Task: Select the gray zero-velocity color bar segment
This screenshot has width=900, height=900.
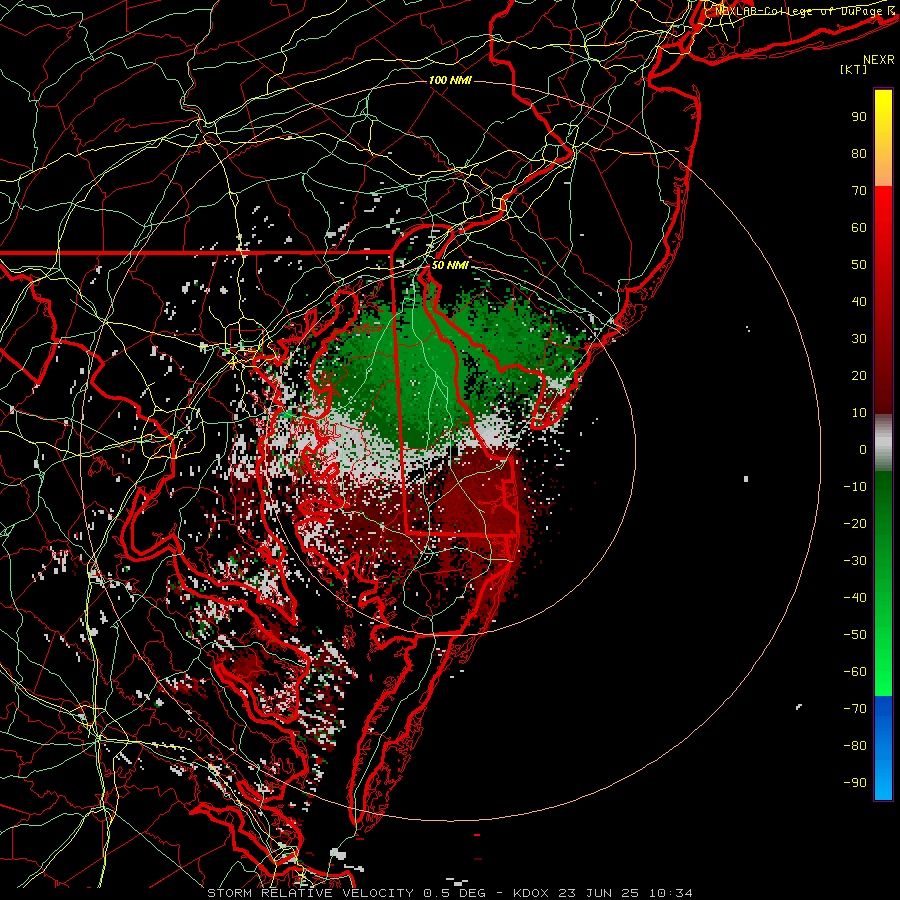Action: (883, 443)
